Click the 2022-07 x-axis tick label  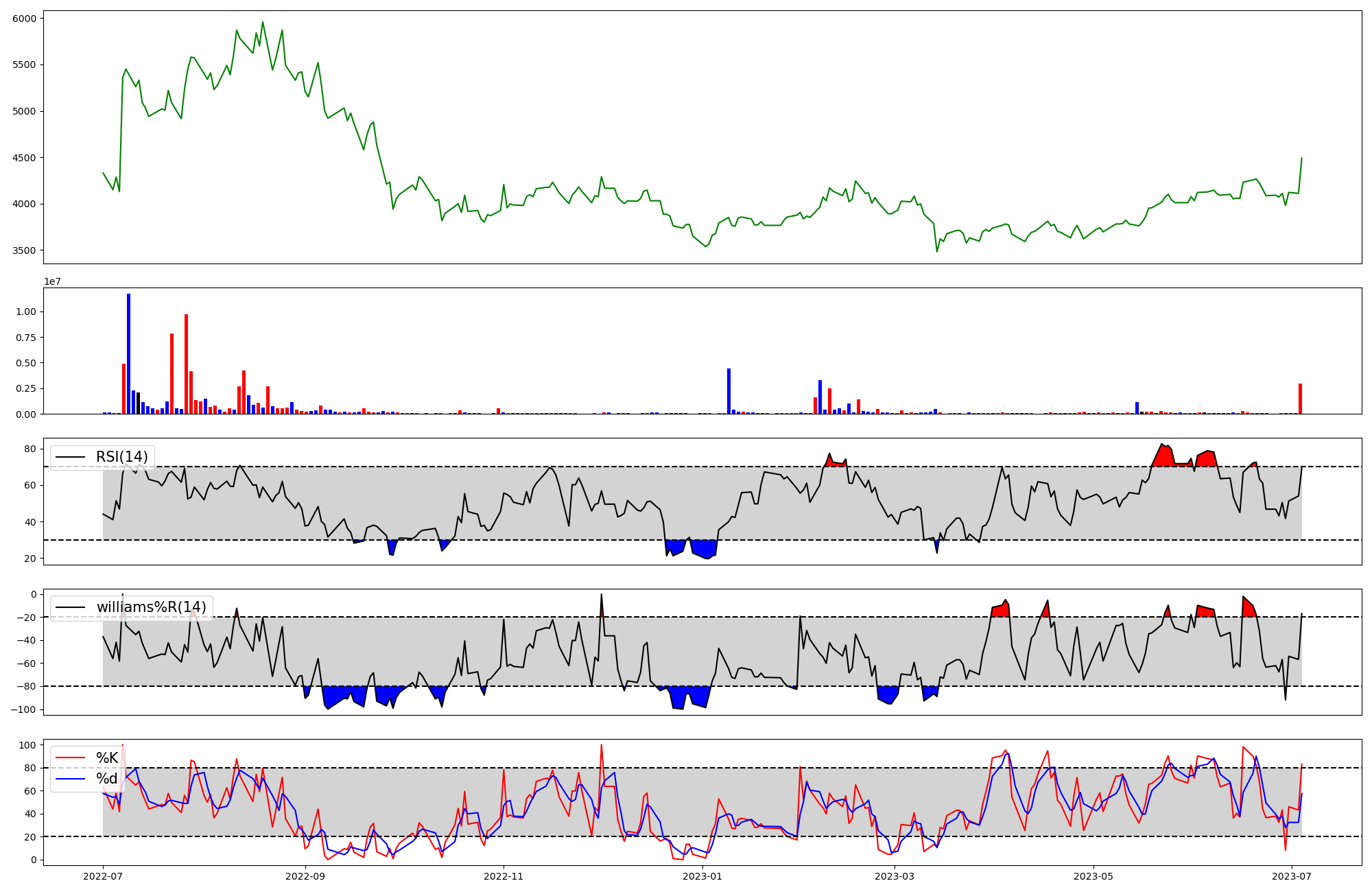click(103, 876)
